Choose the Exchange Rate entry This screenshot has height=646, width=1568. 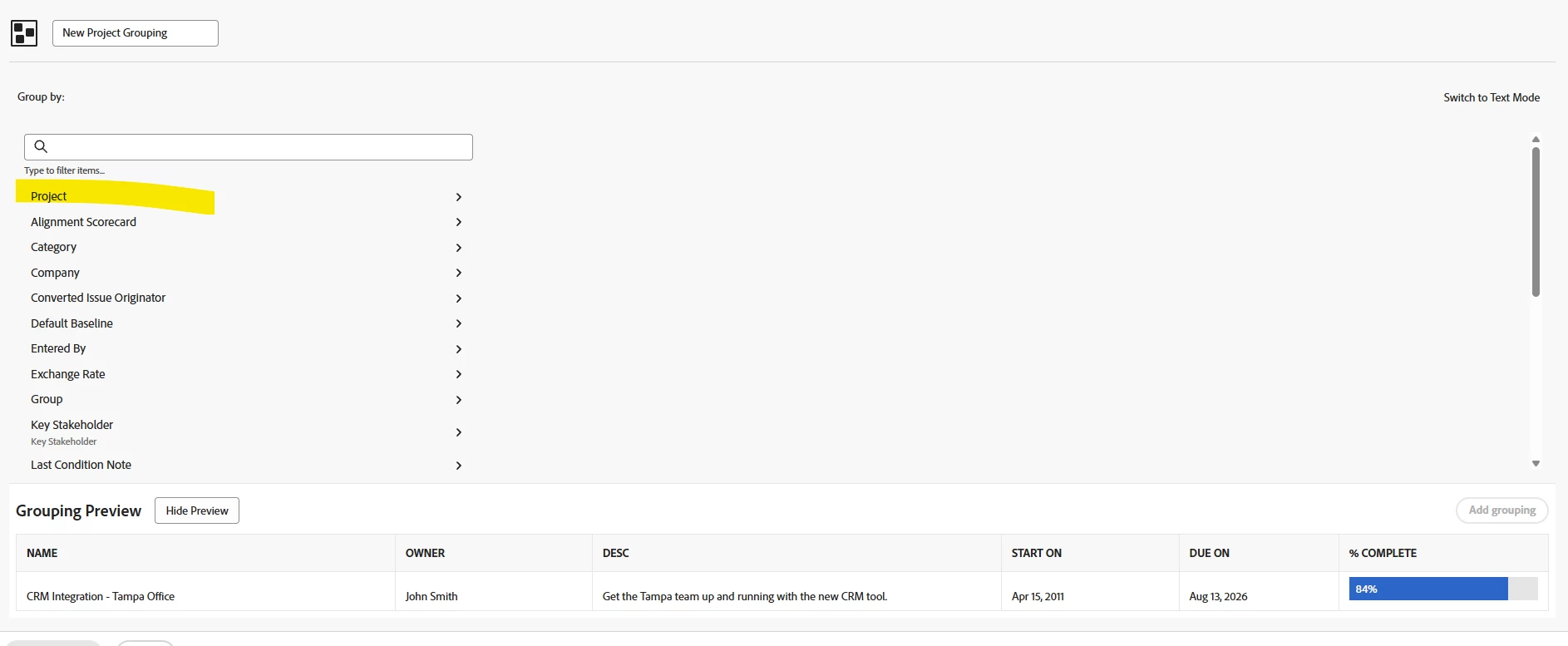(68, 374)
